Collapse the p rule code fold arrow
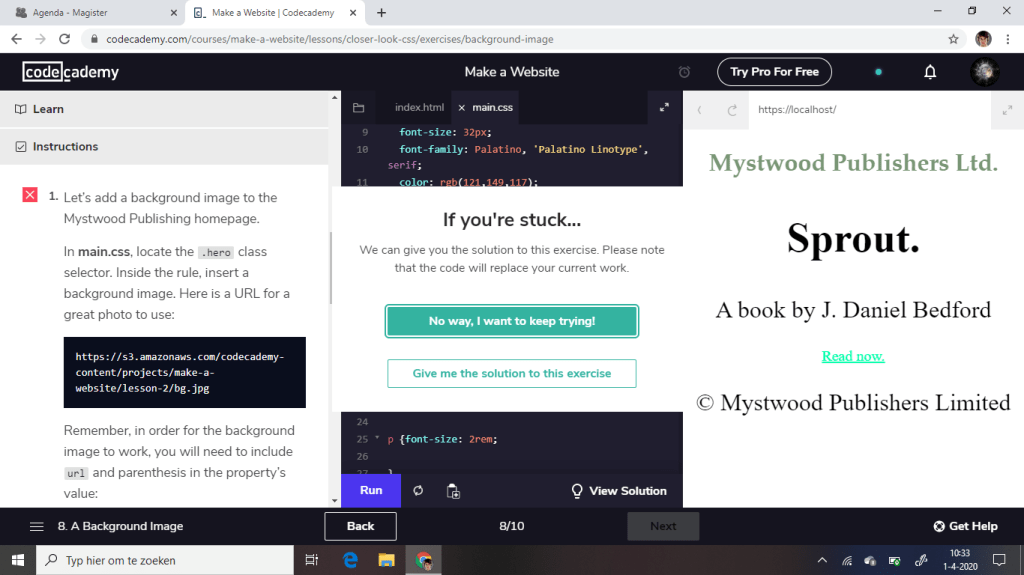 pyautogui.click(x=377, y=439)
